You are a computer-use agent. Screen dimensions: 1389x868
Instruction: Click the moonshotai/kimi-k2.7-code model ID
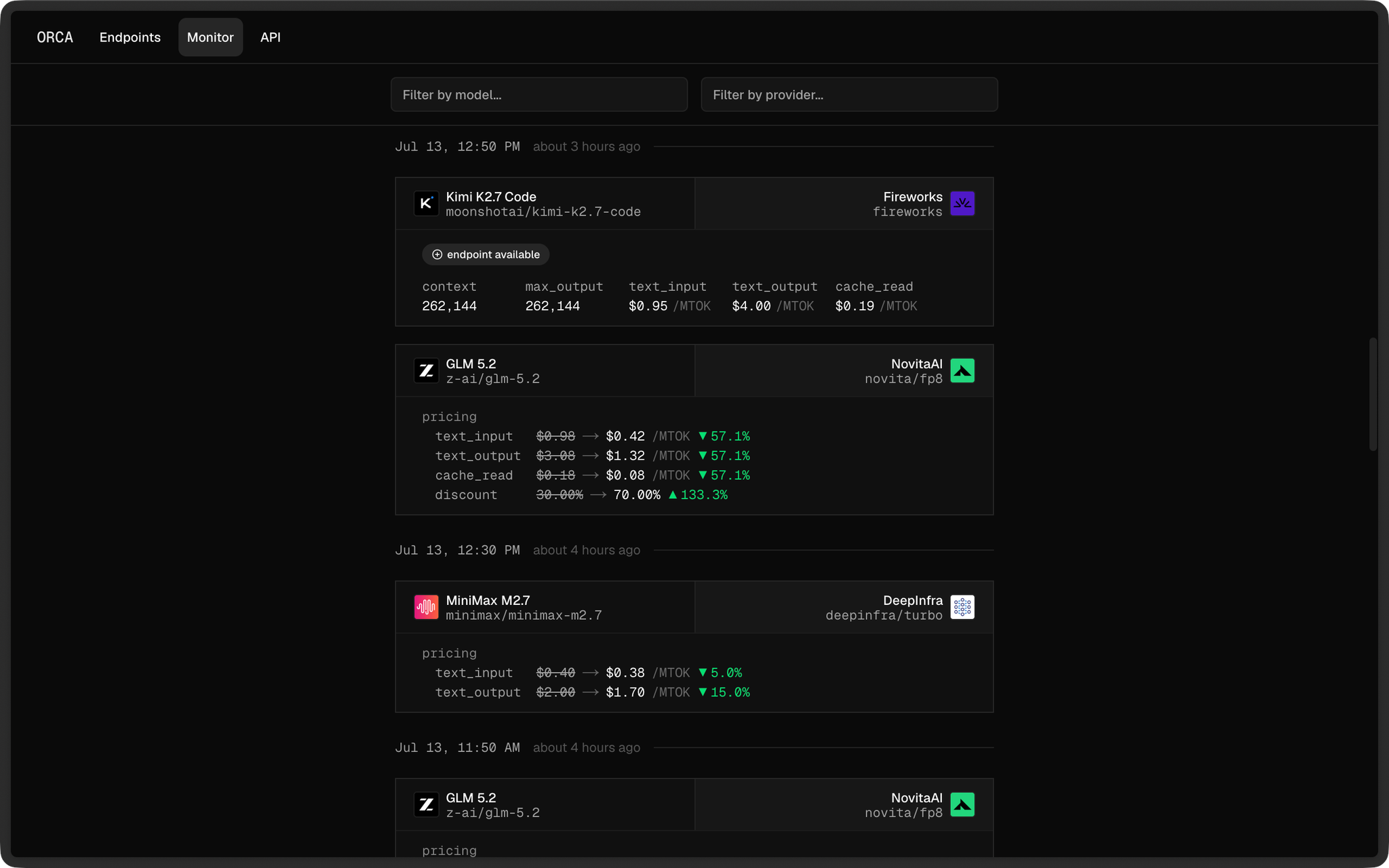pos(543,212)
